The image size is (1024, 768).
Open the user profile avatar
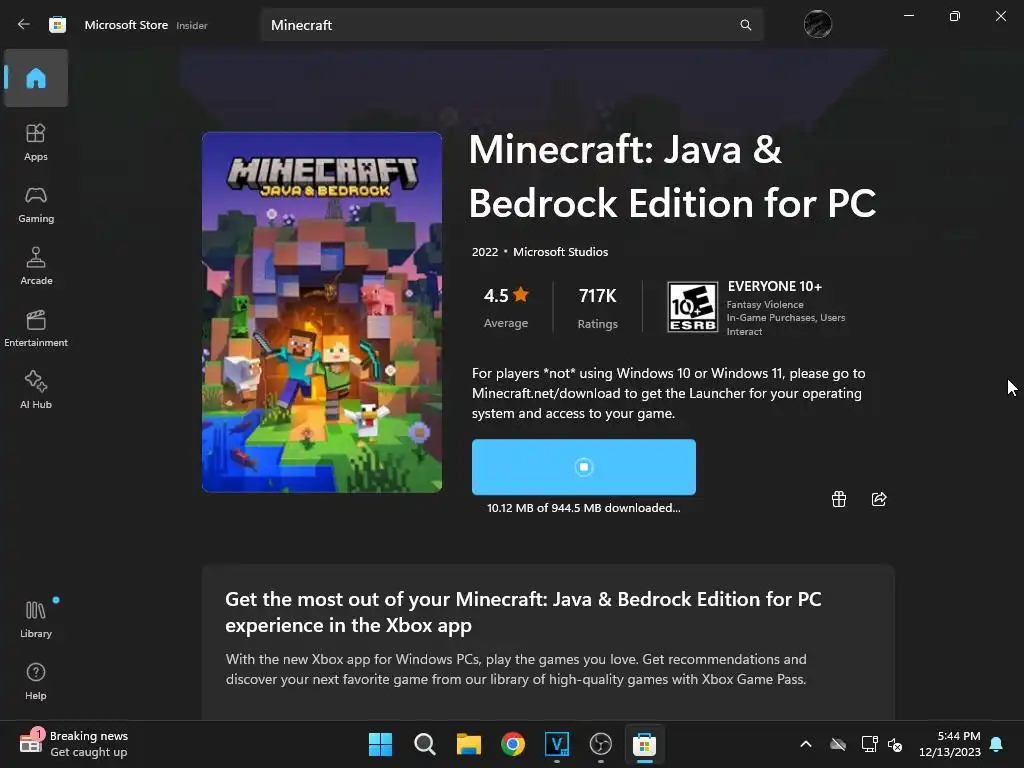pos(818,25)
